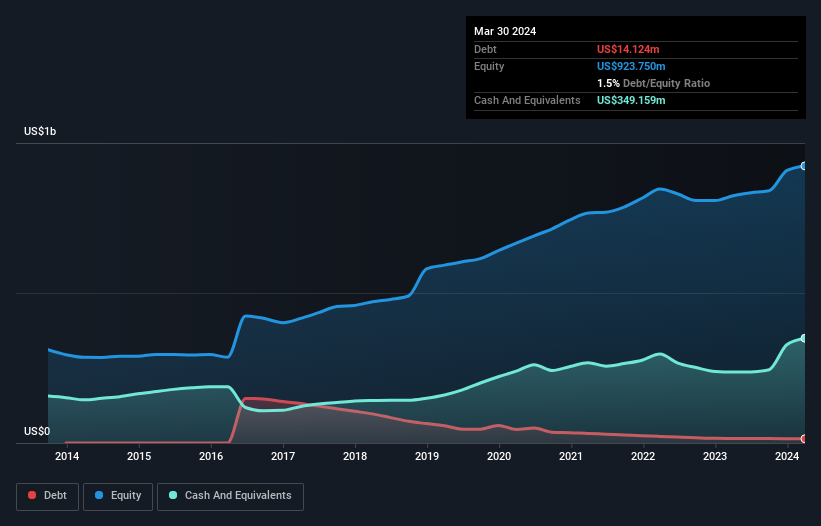This screenshot has height=526, width=821.
Task: Click the 2022 x-axis label
Action: coord(643,456)
